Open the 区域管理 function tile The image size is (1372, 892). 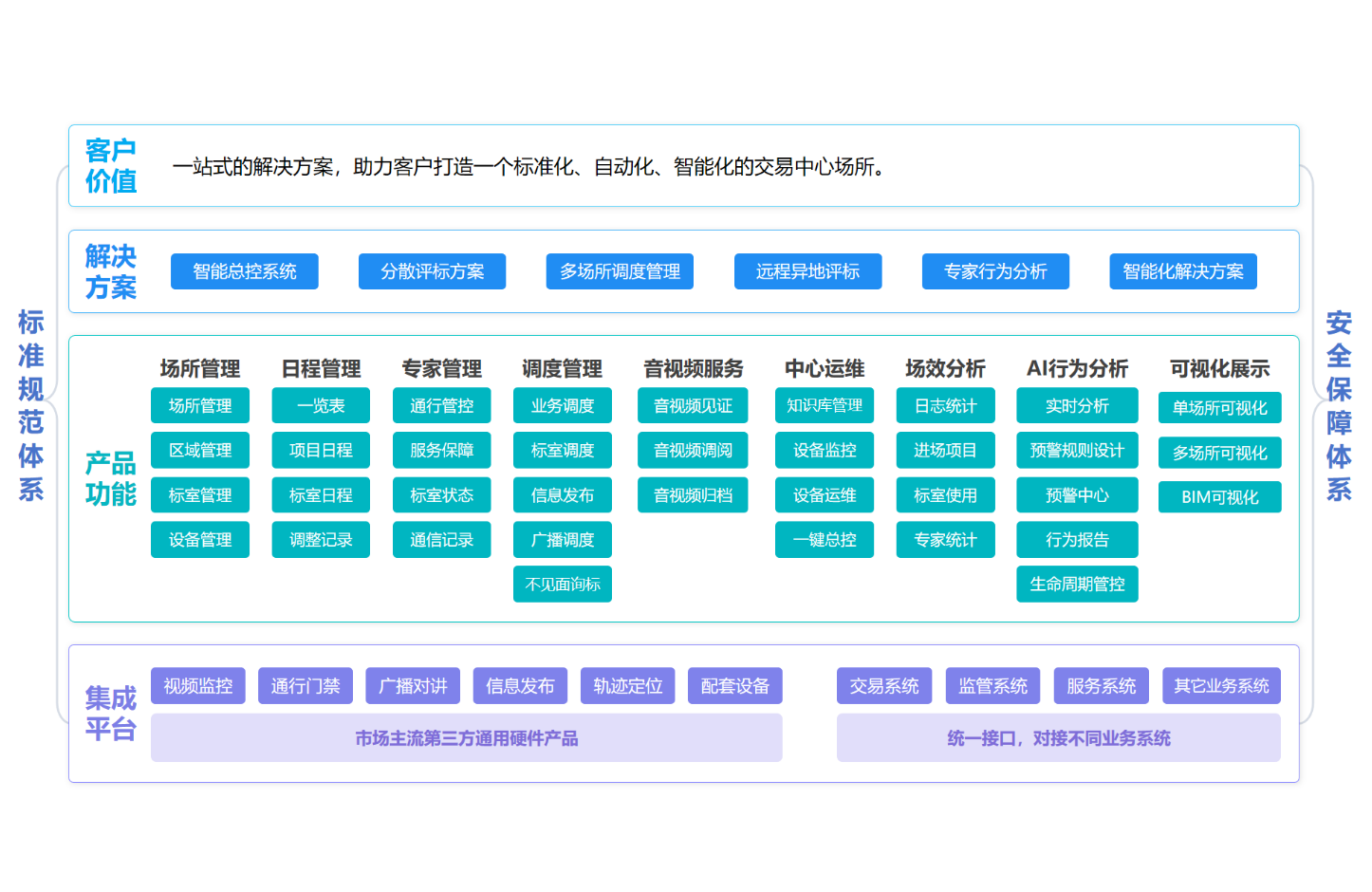click(x=200, y=450)
